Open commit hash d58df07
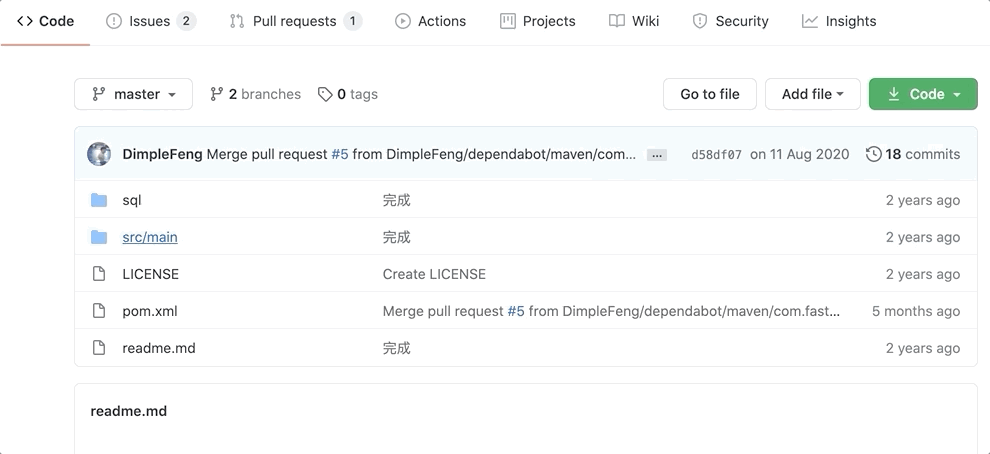 click(x=716, y=155)
